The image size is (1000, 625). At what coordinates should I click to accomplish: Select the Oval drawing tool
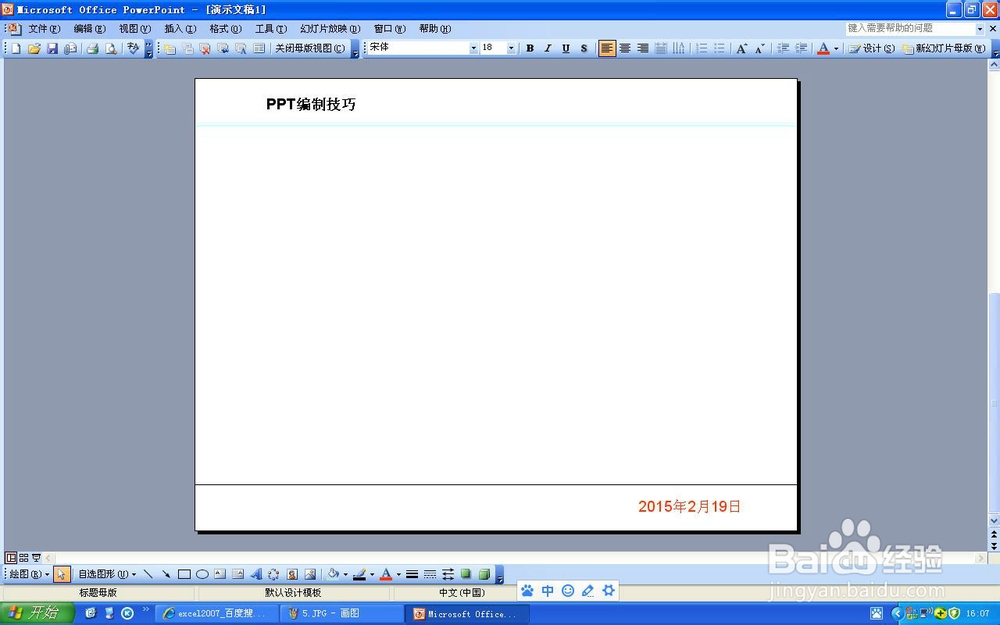pyautogui.click(x=203, y=574)
